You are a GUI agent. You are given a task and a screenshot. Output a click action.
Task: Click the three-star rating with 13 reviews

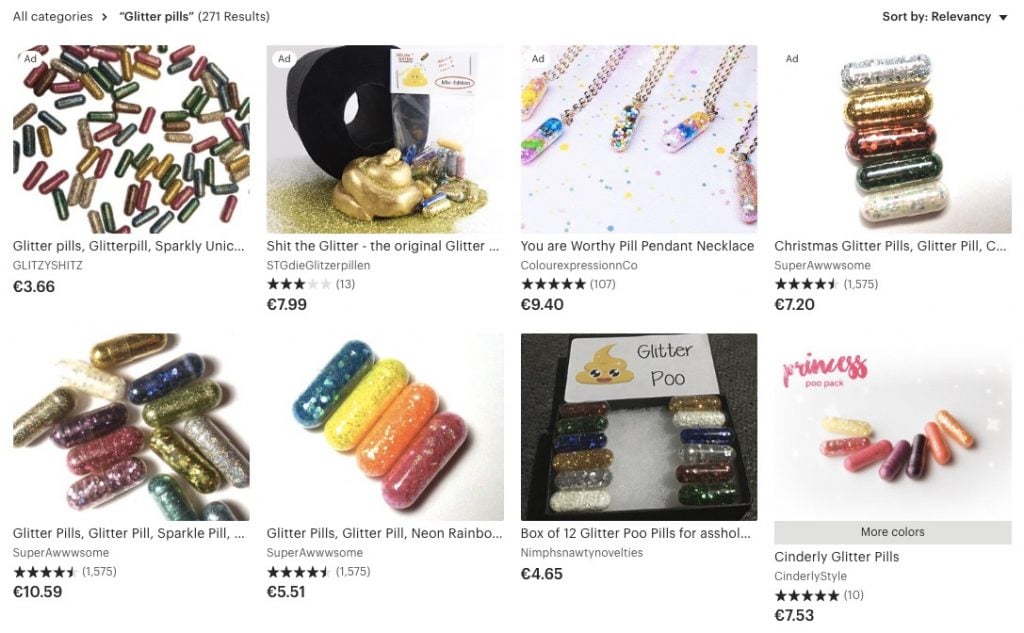coord(310,284)
